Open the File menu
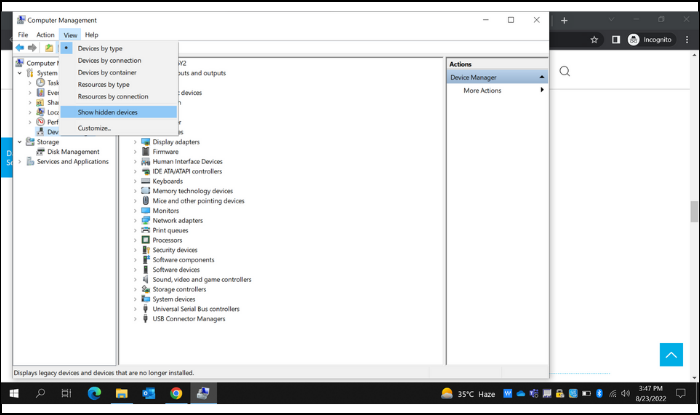The image size is (700, 415). [23, 35]
